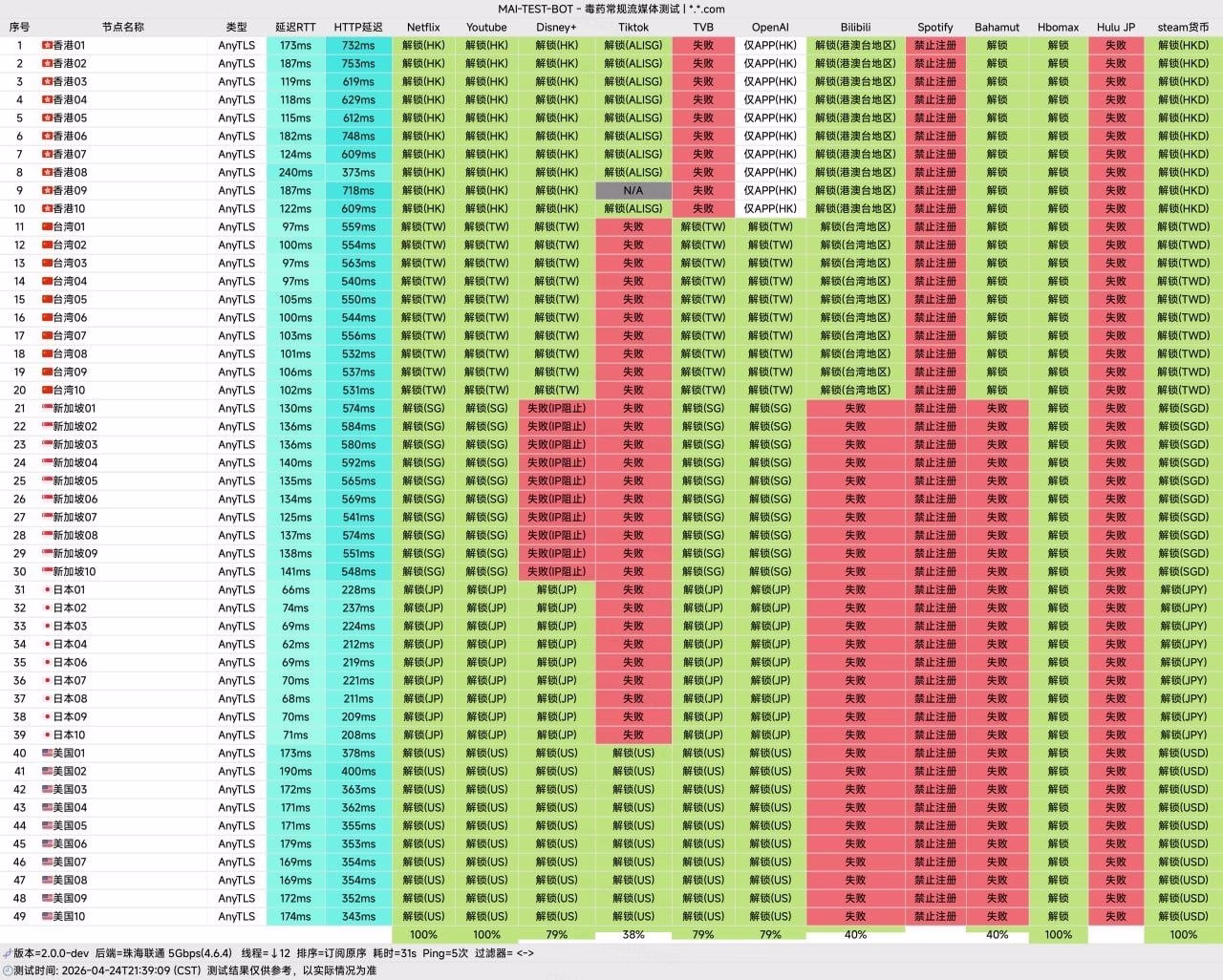
Task: Click the Spotify column header
Action: coord(934,27)
